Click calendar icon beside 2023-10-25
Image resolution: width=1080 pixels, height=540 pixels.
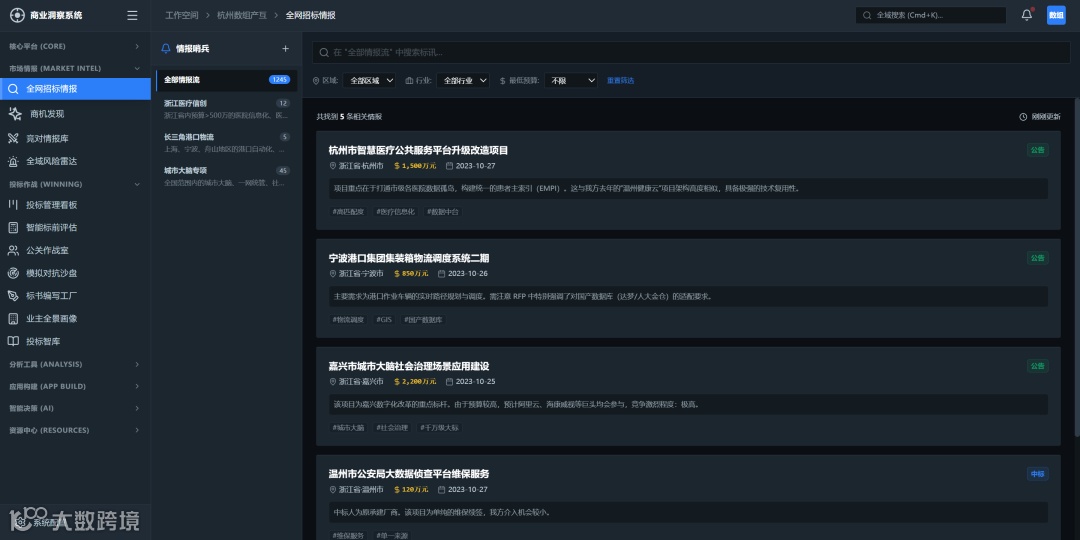(450, 382)
